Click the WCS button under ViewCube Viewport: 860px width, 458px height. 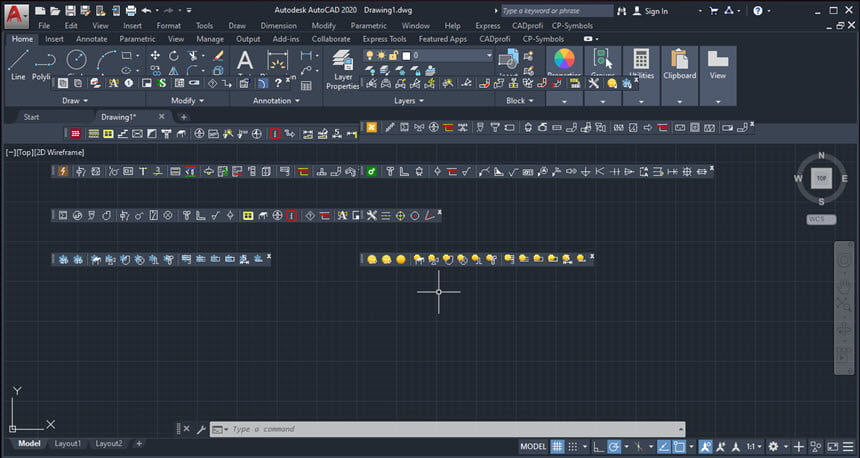pos(821,219)
